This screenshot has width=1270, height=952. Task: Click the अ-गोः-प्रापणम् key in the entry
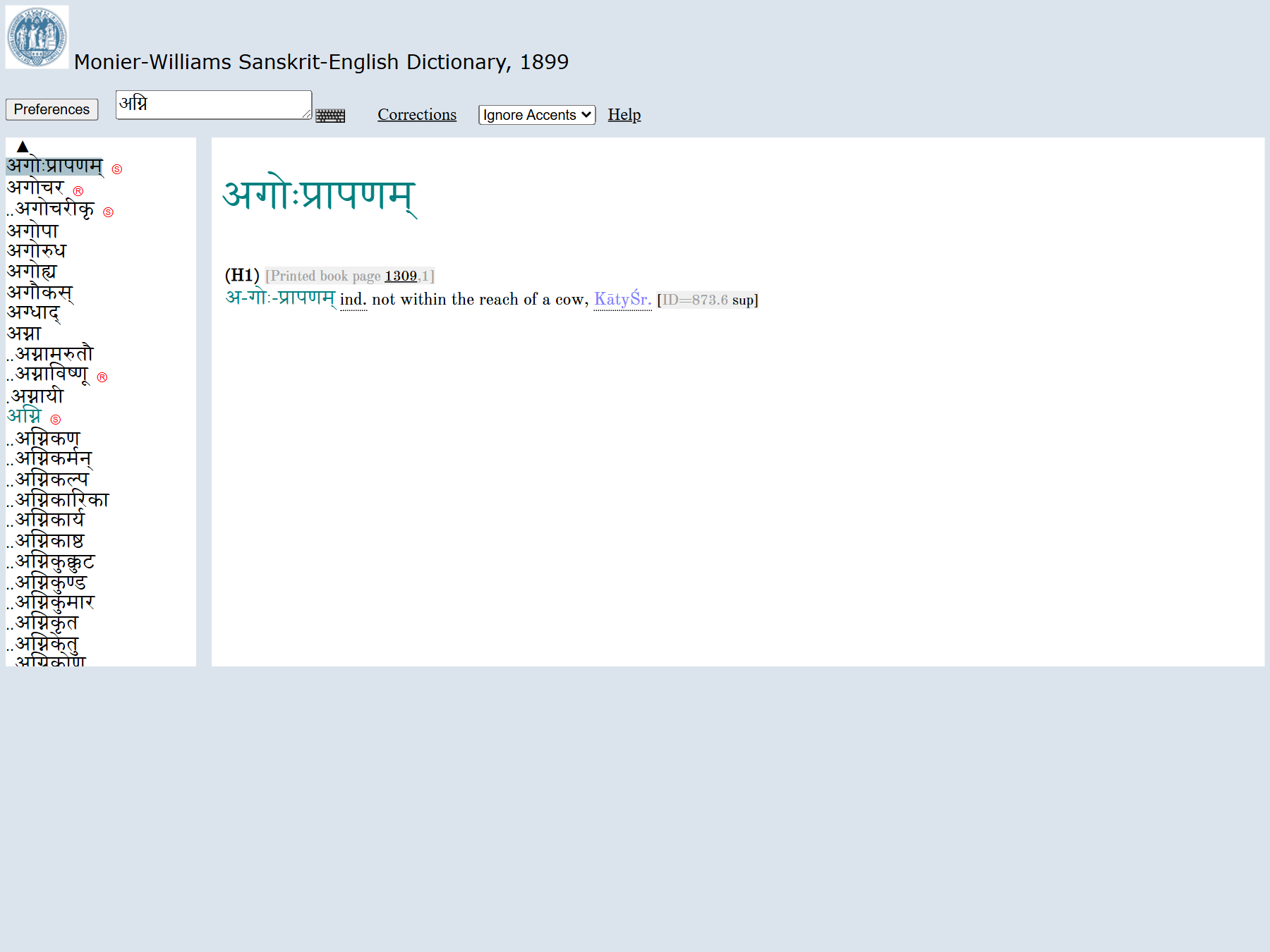[281, 298]
